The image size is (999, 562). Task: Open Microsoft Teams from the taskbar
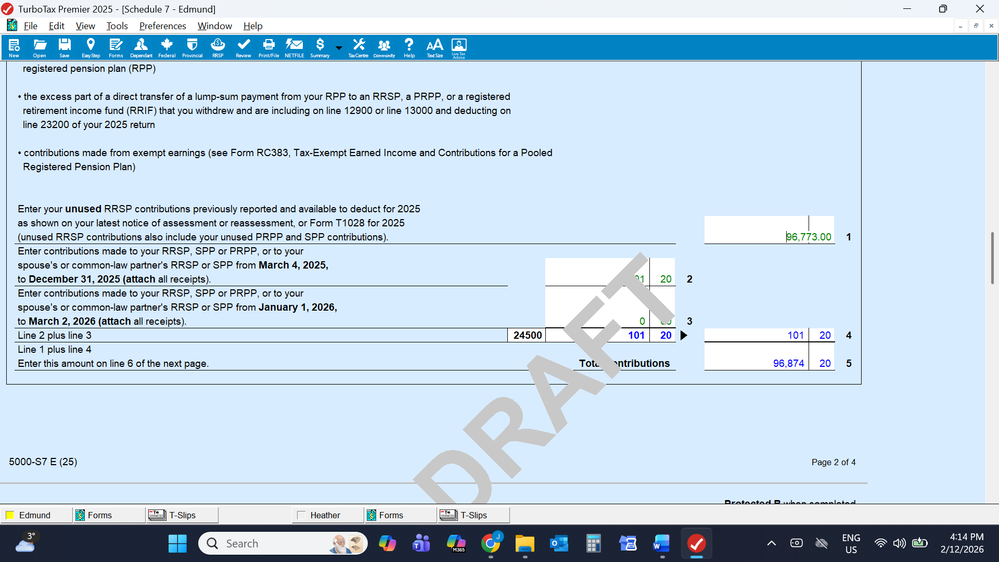pos(421,544)
